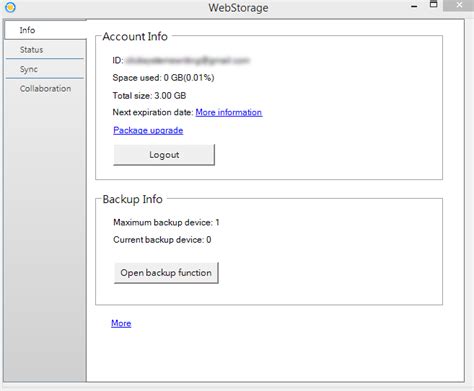Click the 'Account Info' group heading
This screenshot has width=474, height=391.
pos(135,36)
